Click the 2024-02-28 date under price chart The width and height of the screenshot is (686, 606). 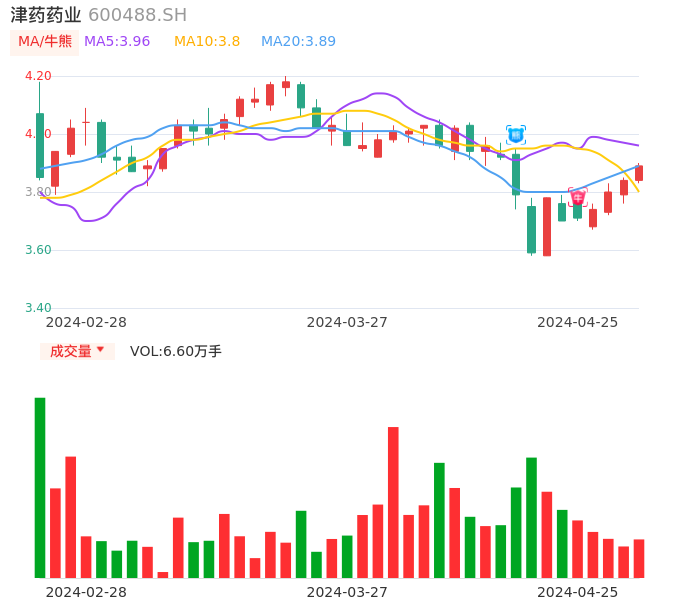click(87, 322)
